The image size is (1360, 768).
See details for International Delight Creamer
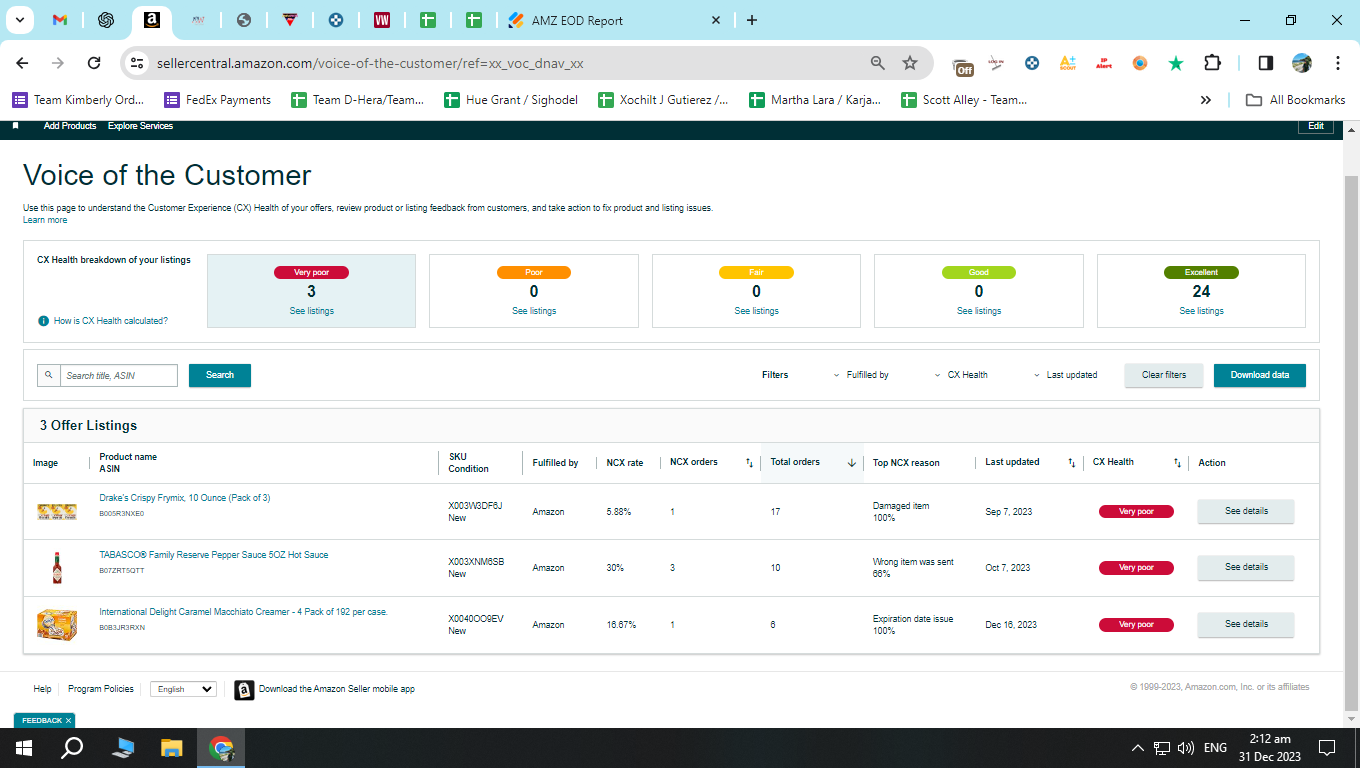(x=1246, y=624)
